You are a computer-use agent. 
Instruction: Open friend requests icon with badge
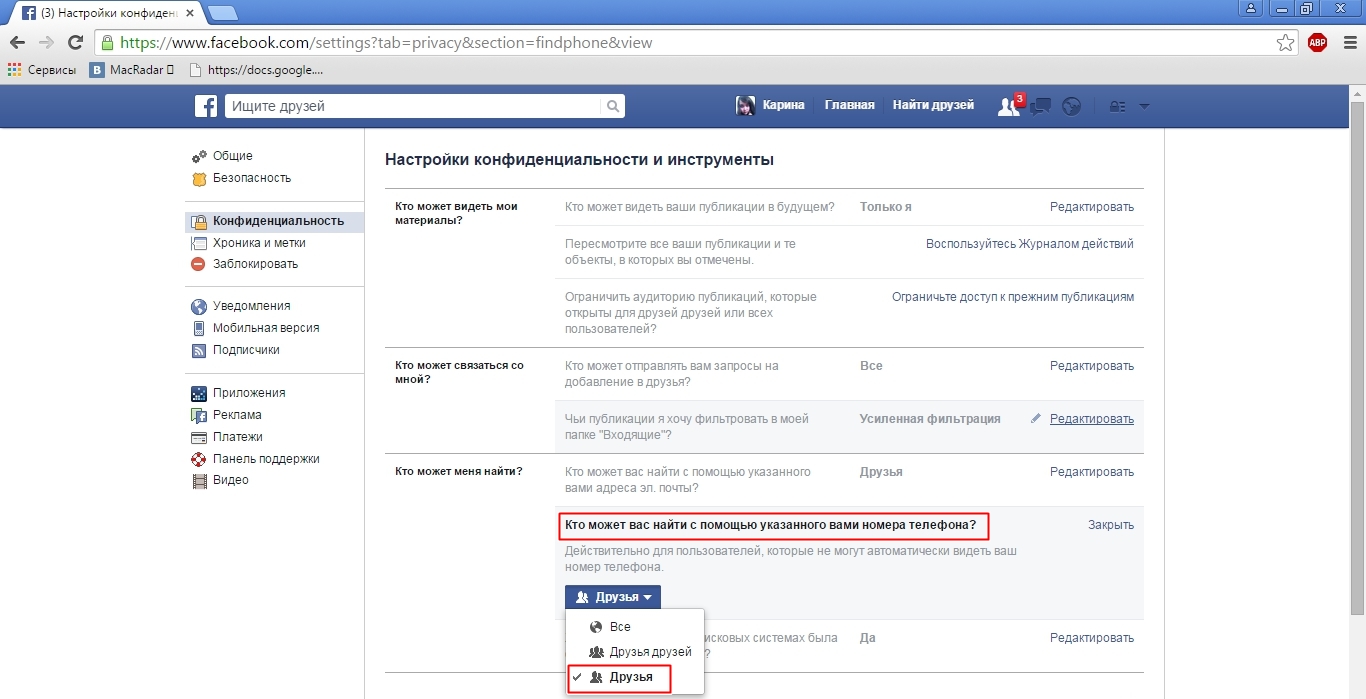(1009, 106)
